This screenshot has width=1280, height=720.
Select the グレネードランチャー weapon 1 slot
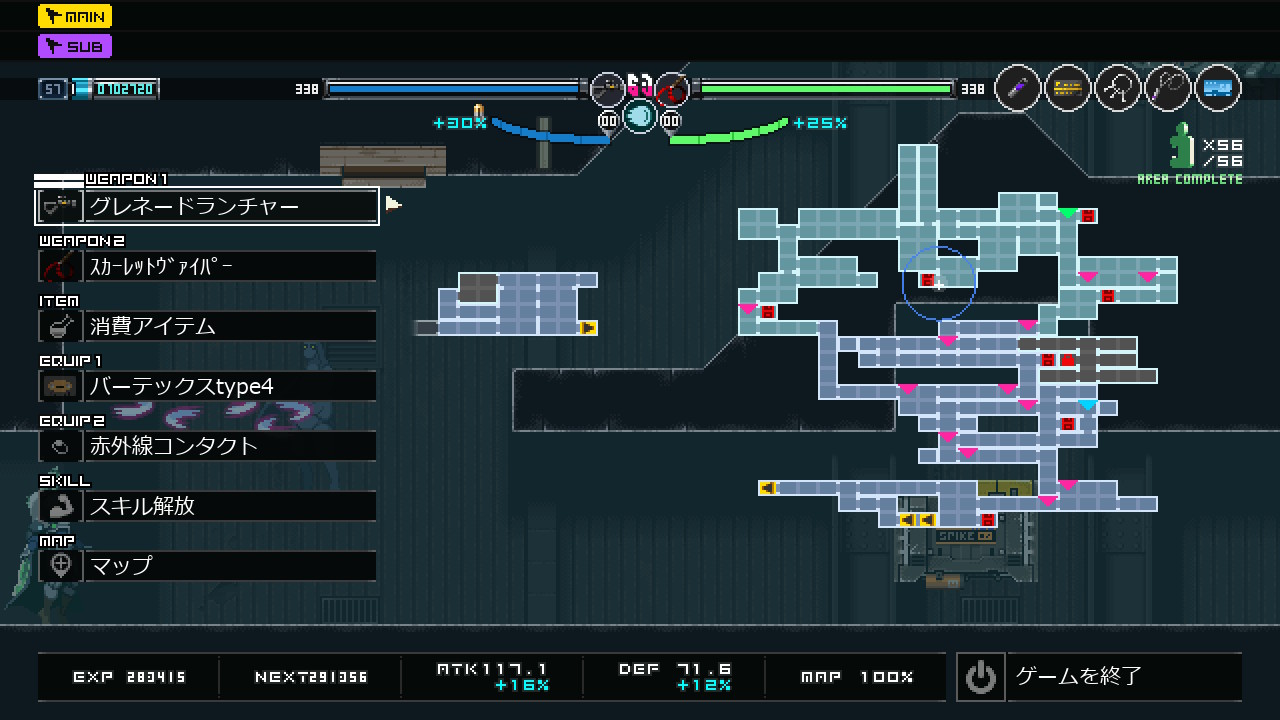207,206
